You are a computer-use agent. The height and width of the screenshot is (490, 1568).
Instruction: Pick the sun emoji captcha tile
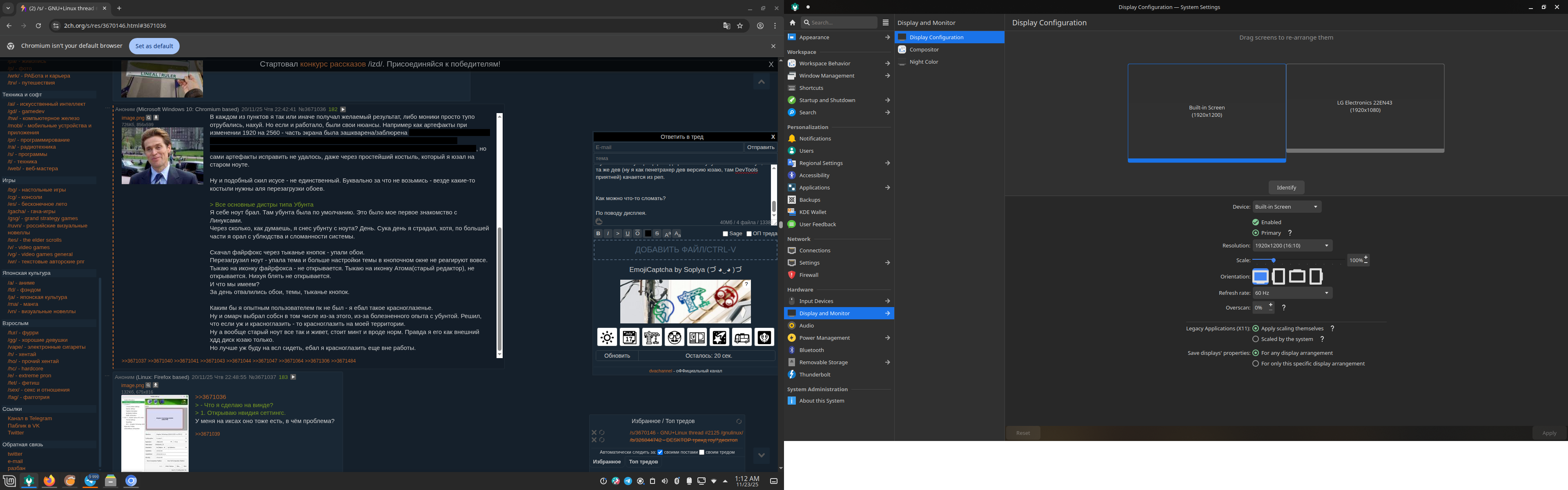[607, 336]
